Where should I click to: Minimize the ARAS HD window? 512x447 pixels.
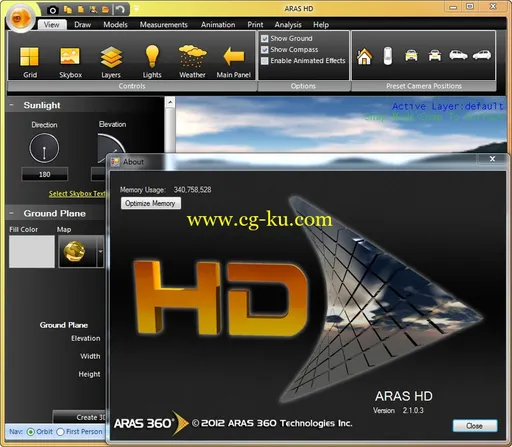tap(453, 7)
